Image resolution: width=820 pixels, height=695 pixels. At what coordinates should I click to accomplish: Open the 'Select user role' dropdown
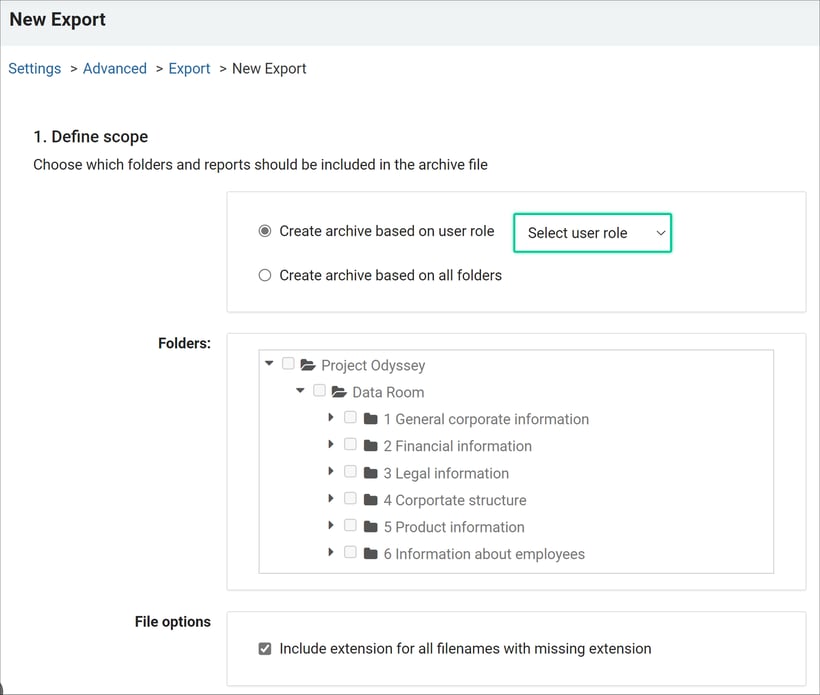[x=592, y=233]
